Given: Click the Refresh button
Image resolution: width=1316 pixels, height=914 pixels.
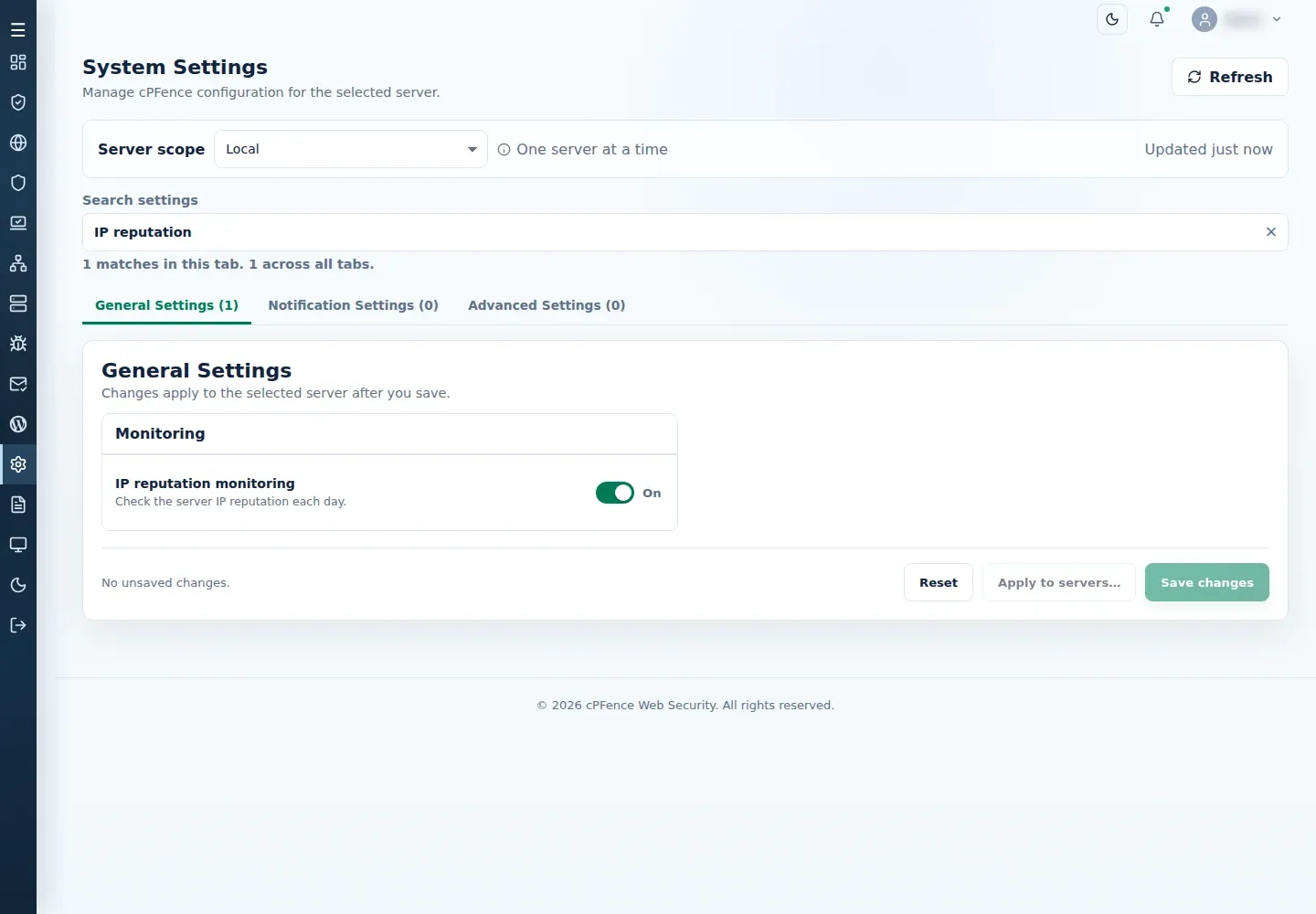Looking at the screenshot, I should point(1230,77).
